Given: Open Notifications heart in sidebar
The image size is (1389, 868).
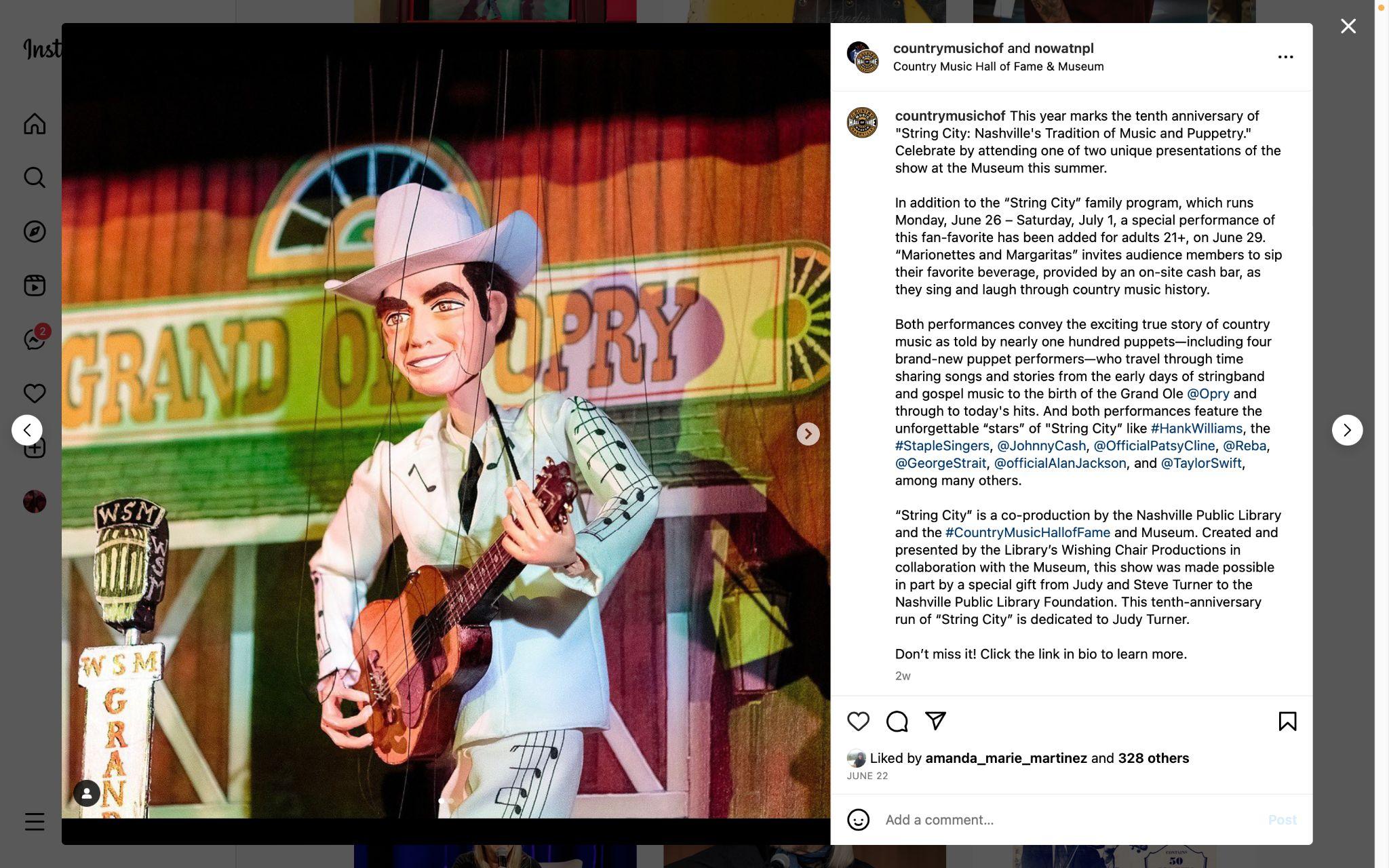Looking at the screenshot, I should pos(35,393).
